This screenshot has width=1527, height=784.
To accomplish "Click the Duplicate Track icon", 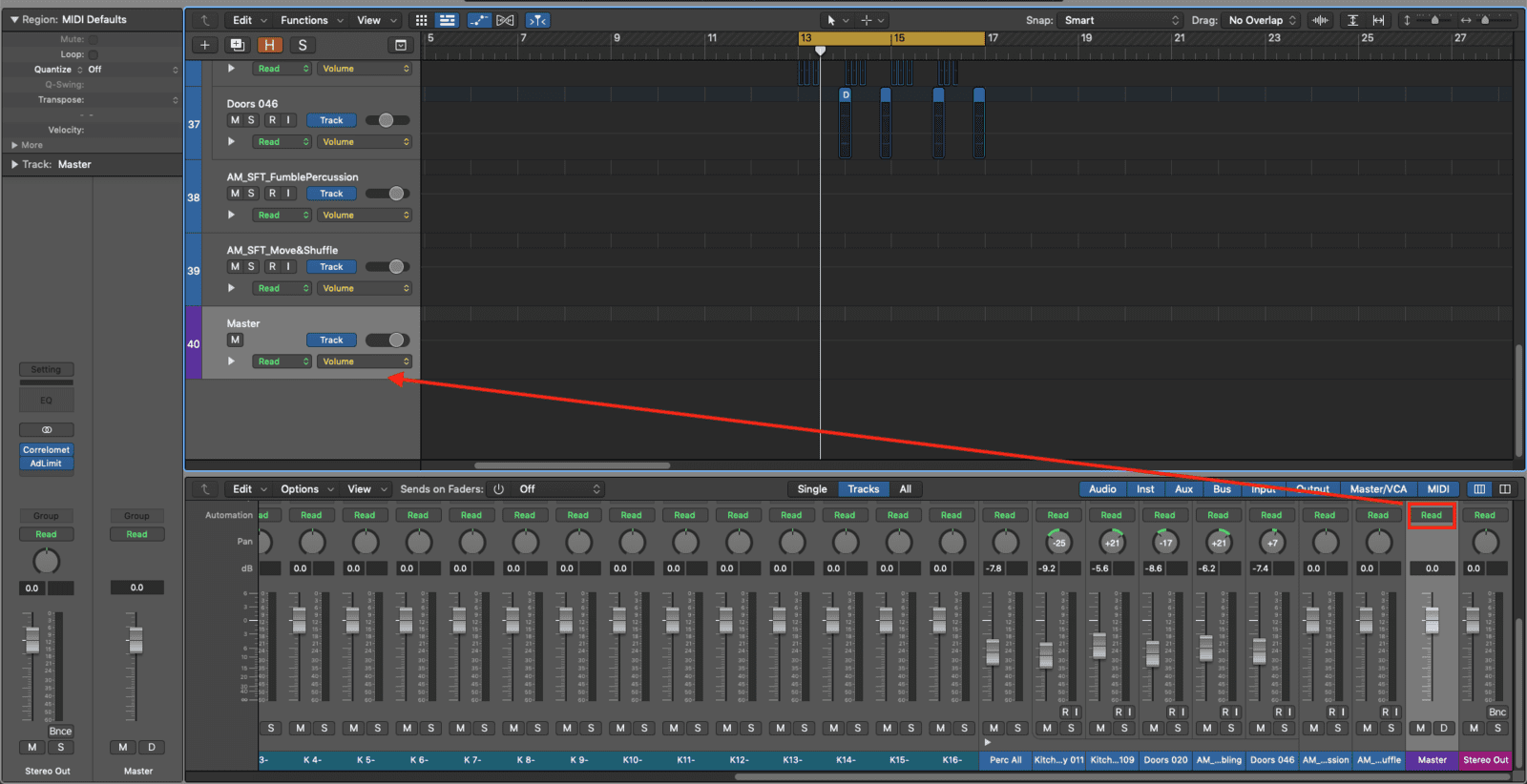I will 238,45.
